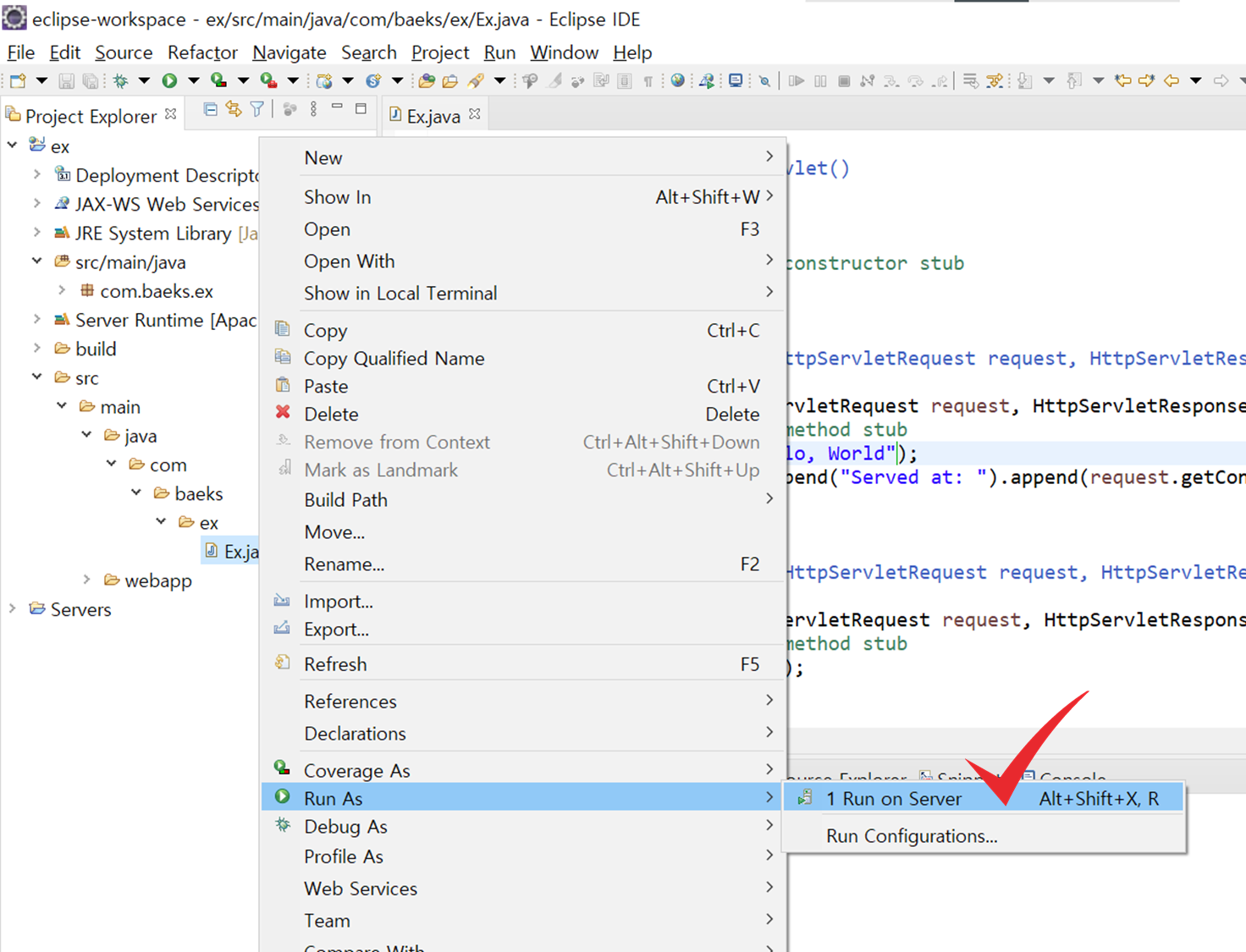Screen dimensions: 1246x952
Task: Open dropdown arrow next to Back arrow
Action: [1196, 81]
